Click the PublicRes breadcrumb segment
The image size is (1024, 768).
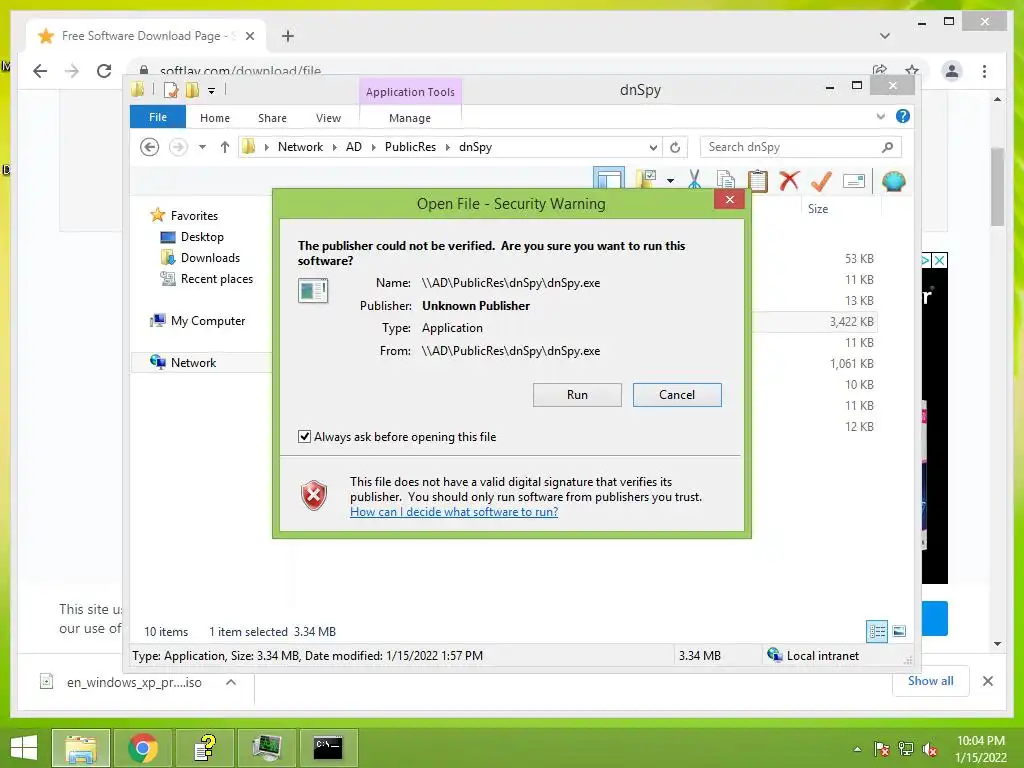coord(410,147)
